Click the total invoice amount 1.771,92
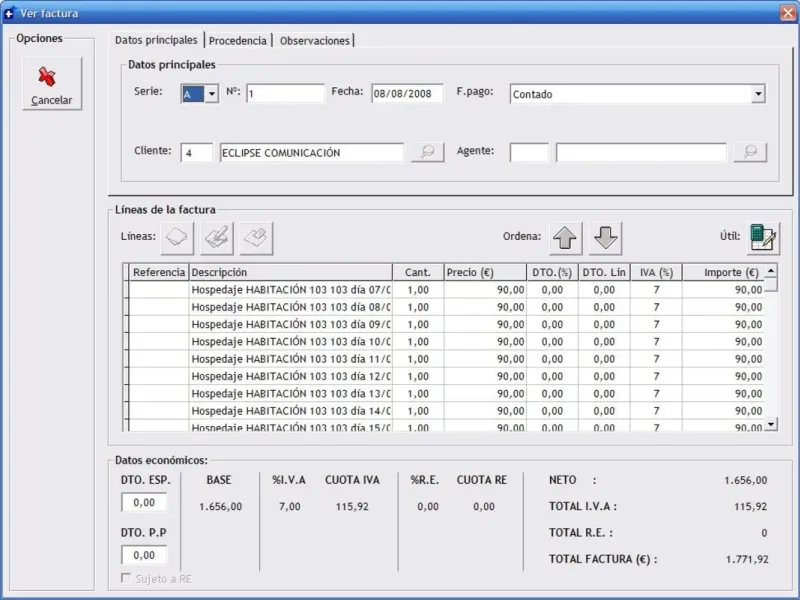This screenshot has width=800, height=600. 747,559
